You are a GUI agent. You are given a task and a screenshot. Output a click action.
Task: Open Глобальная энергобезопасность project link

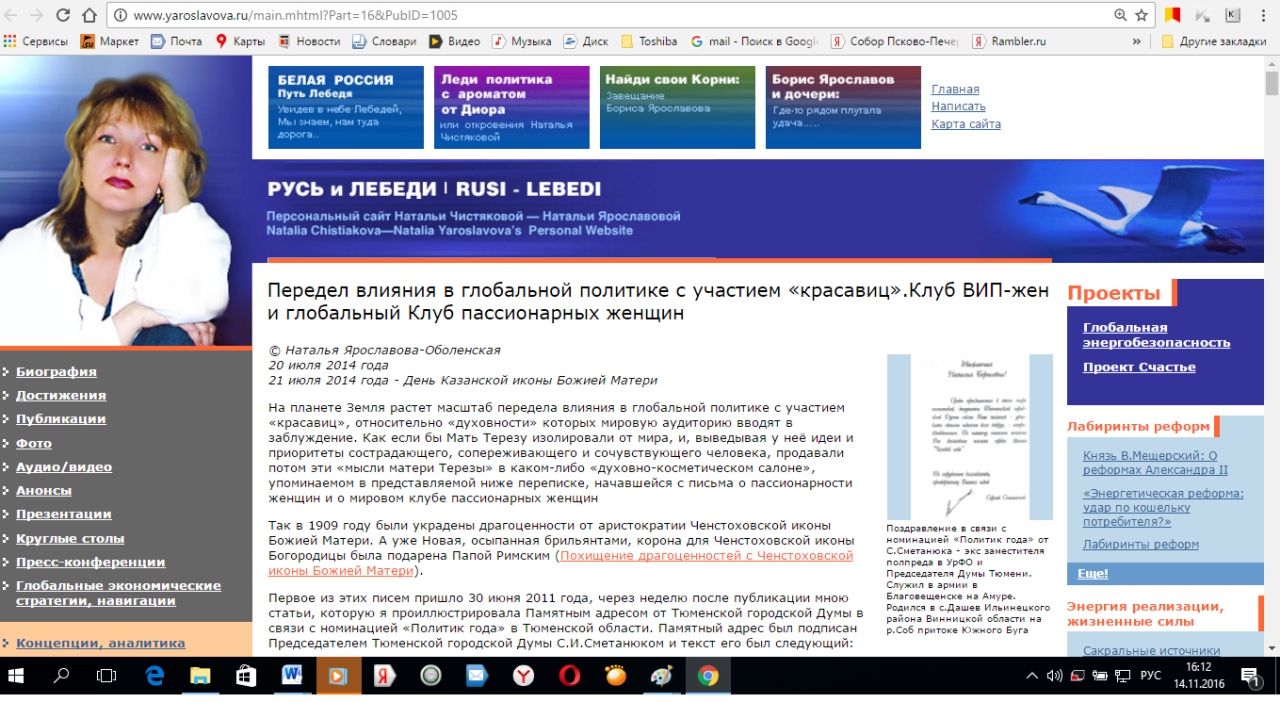pos(1156,335)
